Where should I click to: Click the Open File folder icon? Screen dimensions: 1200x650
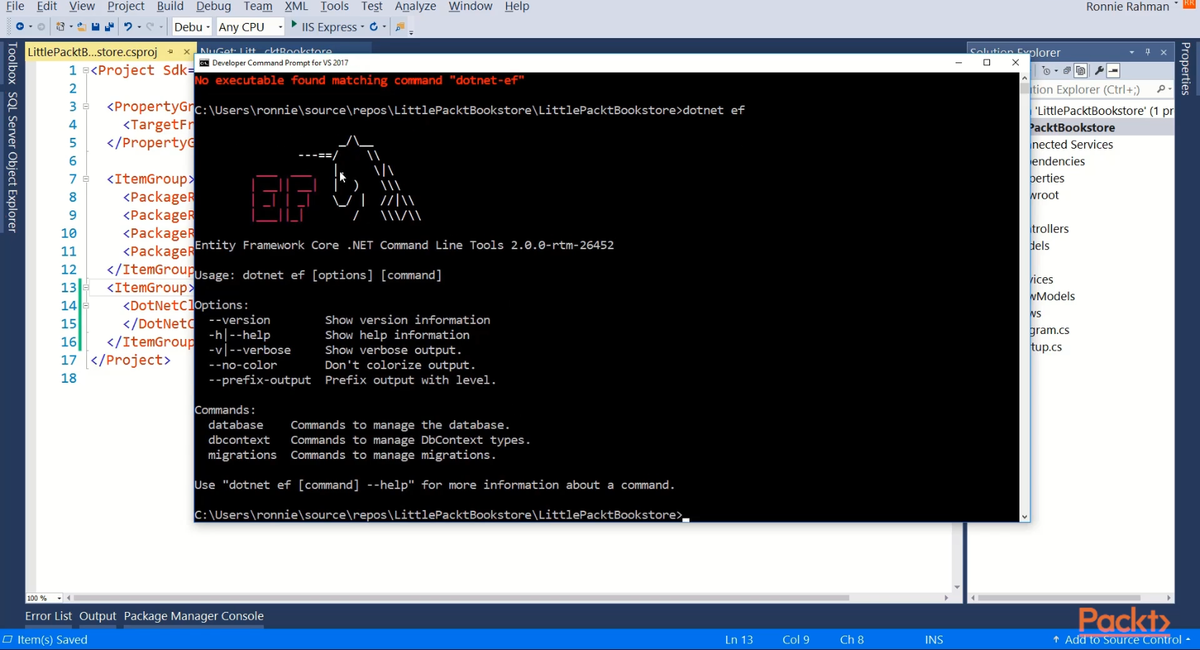(82, 27)
